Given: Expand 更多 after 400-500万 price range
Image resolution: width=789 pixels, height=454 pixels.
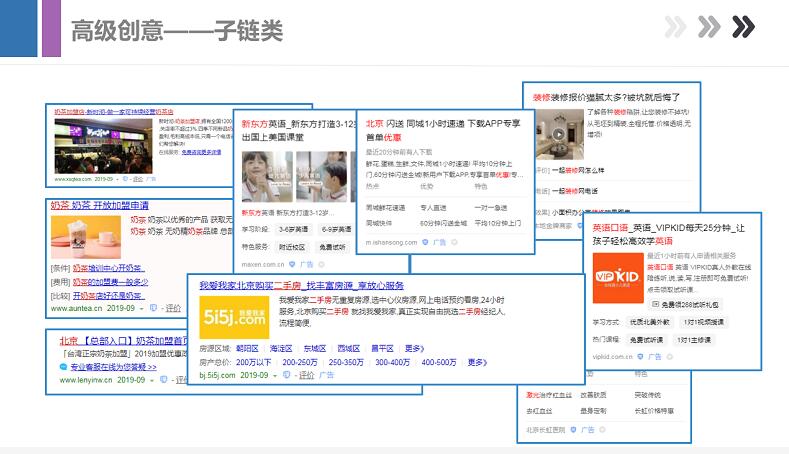Looking at the screenshot, I should [476, 361].
